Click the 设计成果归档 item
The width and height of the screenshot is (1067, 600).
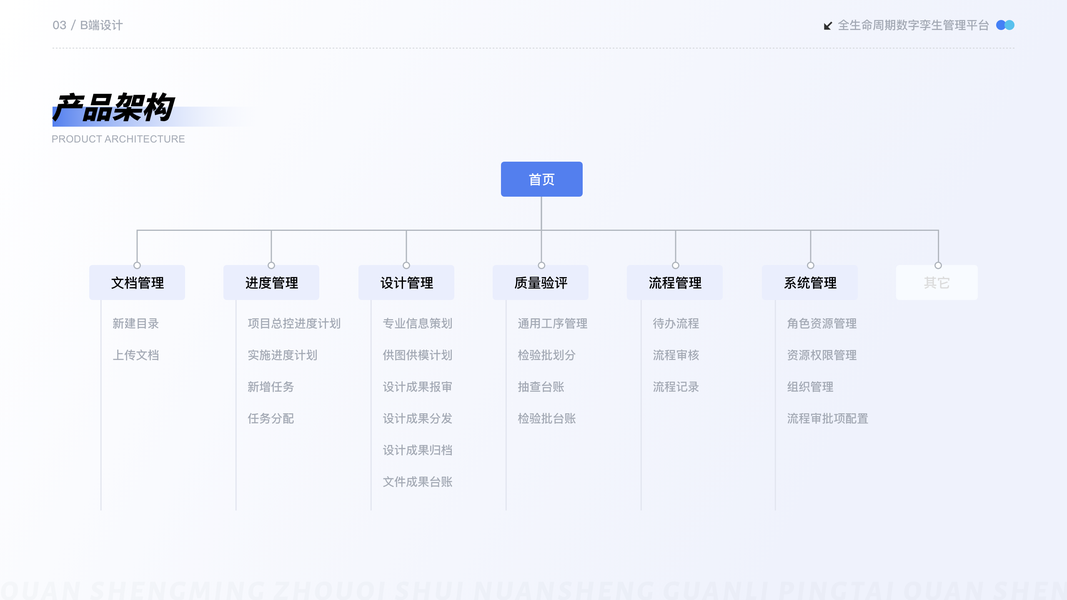[x=417, y=450]
